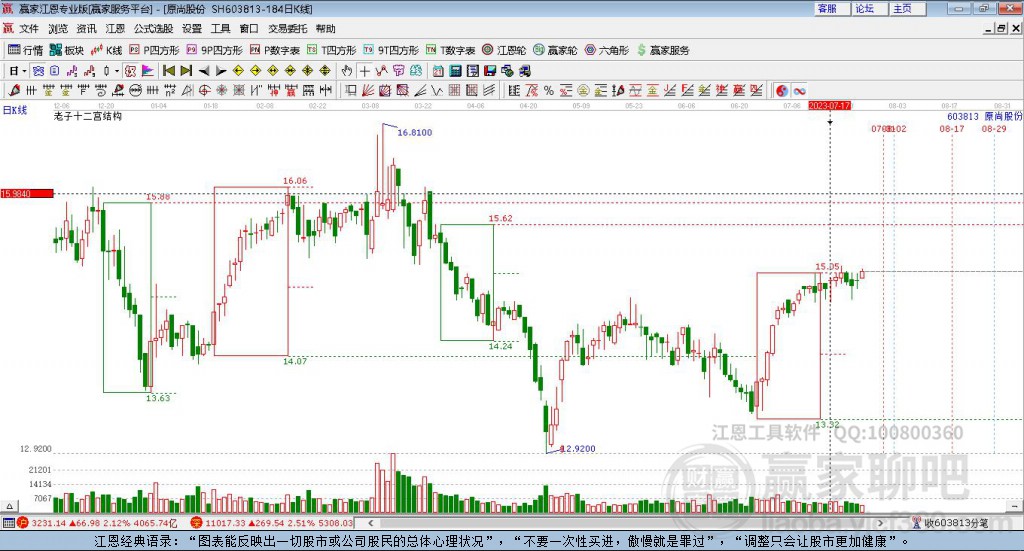Open the 9T四方形 tool
1024x551 pixels.
click(391, 50)
